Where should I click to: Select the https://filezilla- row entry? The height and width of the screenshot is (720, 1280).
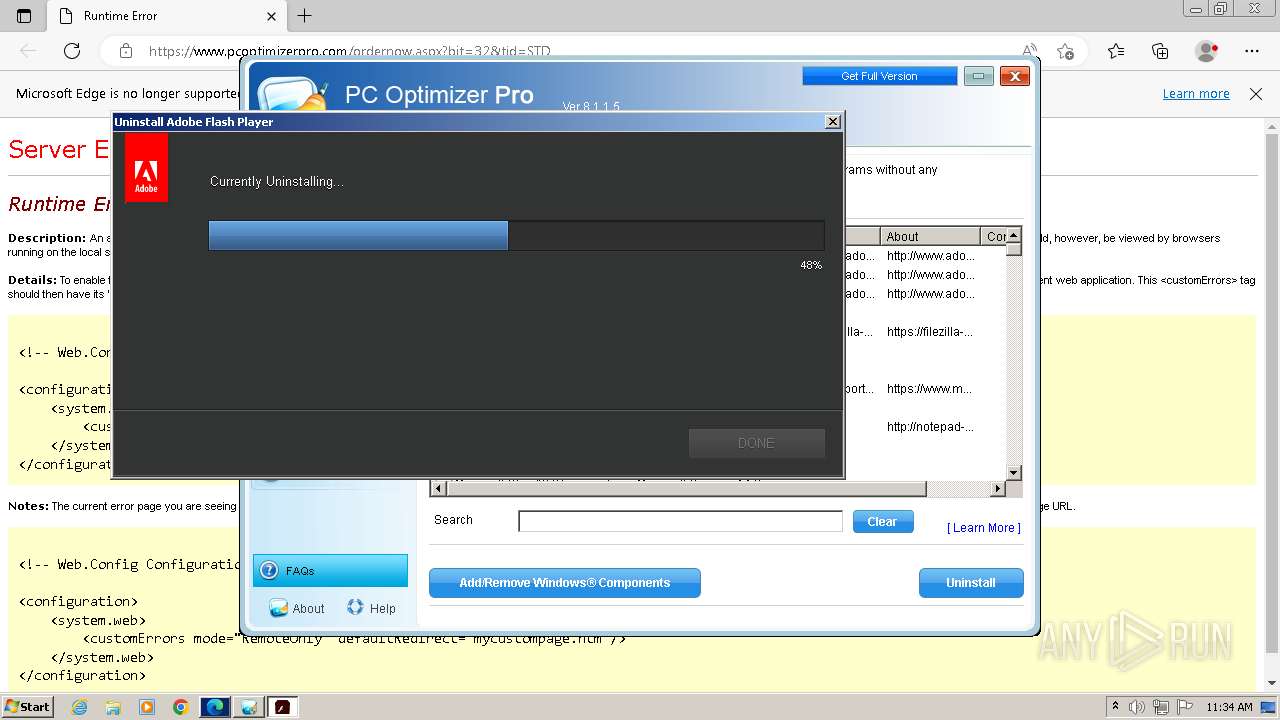point(929,332)
